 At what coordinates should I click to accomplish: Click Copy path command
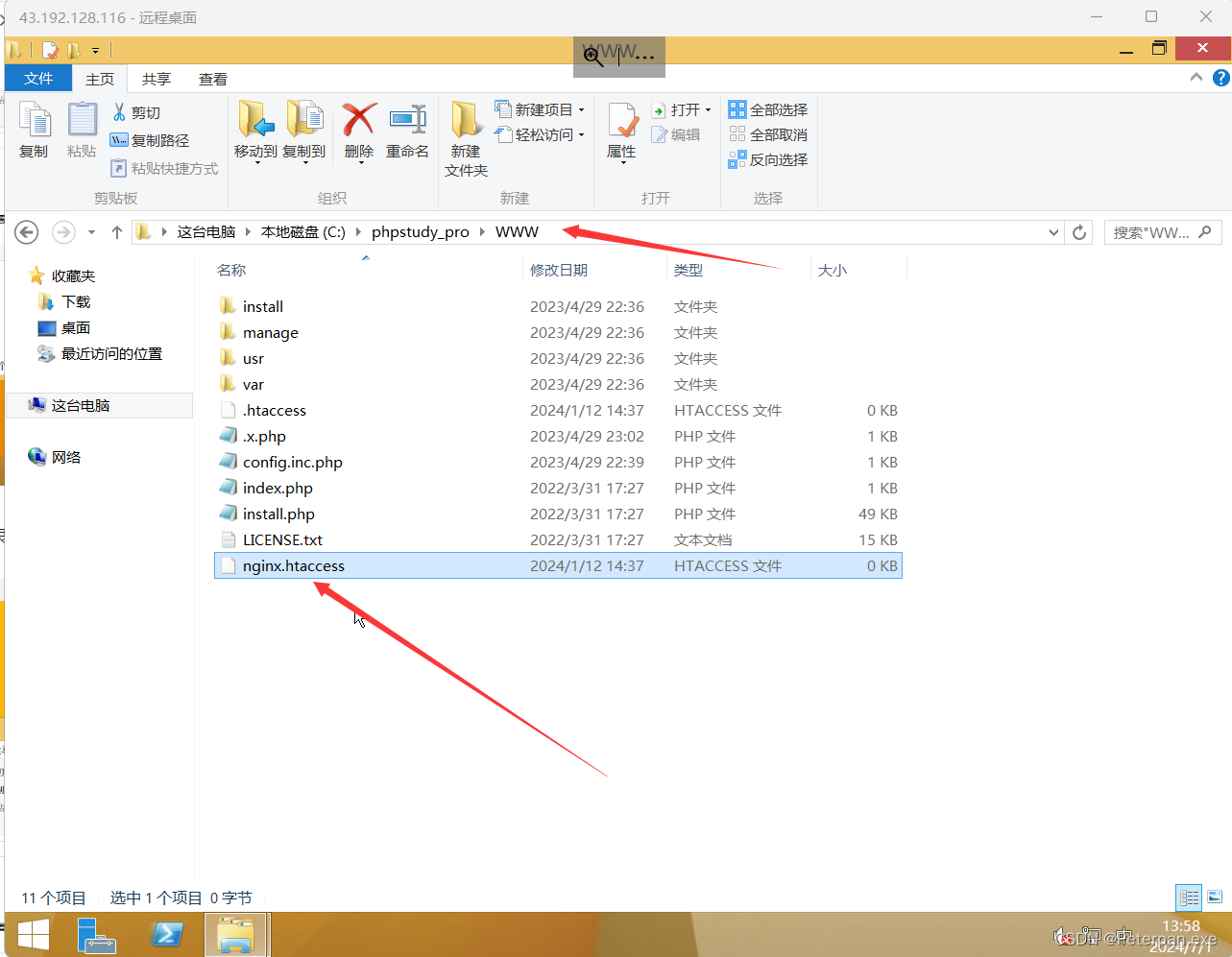pyautogui.click(x=150, y=140)
